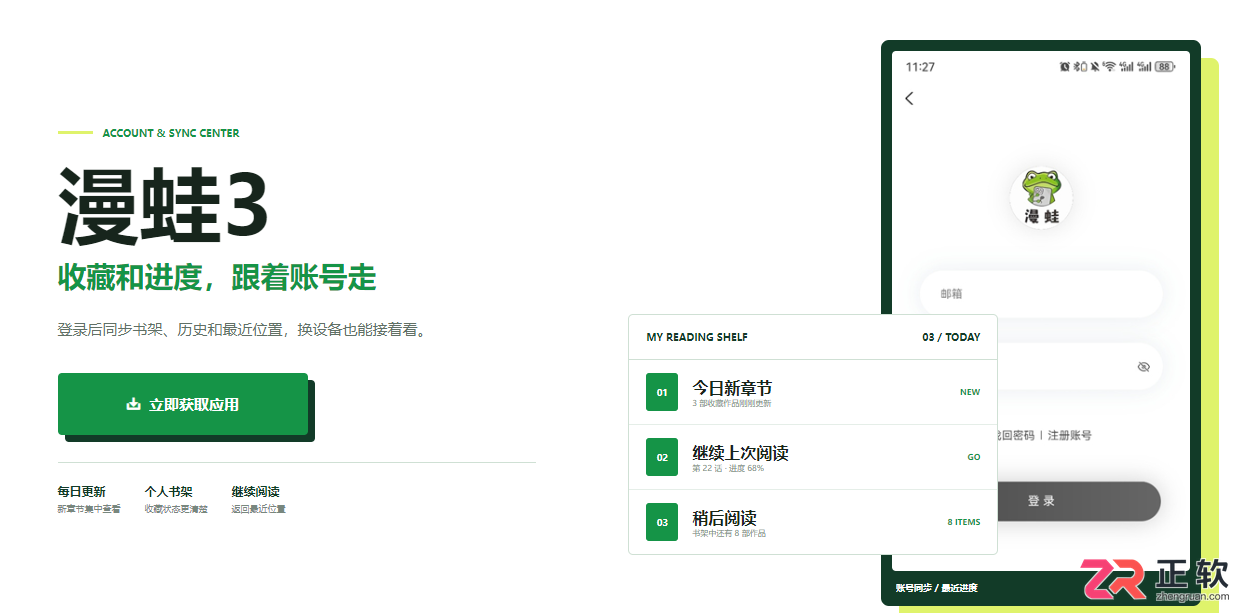Screen dimensions: 1240x613
Task: Click the frog 漫蛙 logo avatar
Action: [x=1041, y=197]
